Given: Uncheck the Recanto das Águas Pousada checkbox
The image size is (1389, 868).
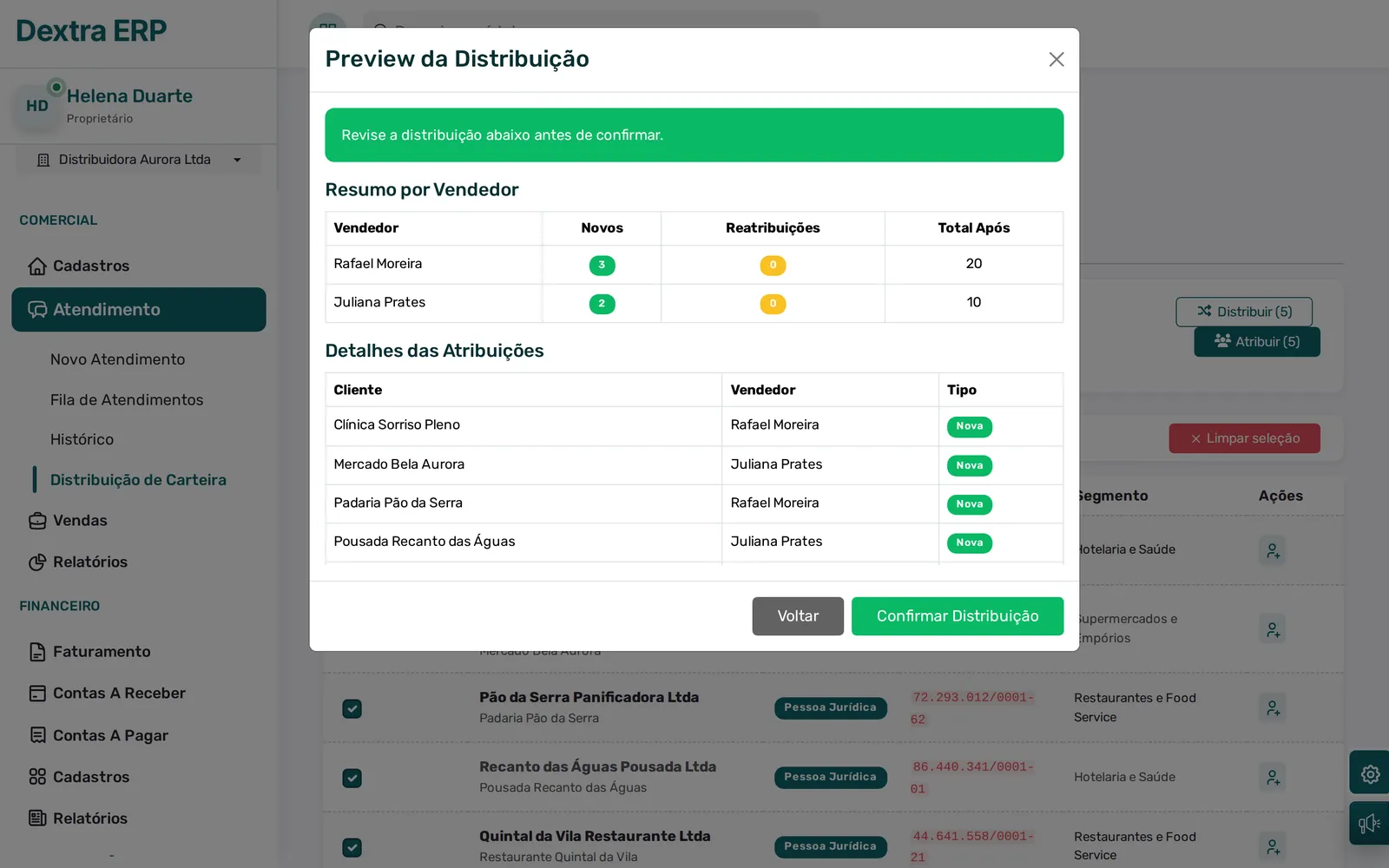Looking at the screenshot, I should pos(352,778).
